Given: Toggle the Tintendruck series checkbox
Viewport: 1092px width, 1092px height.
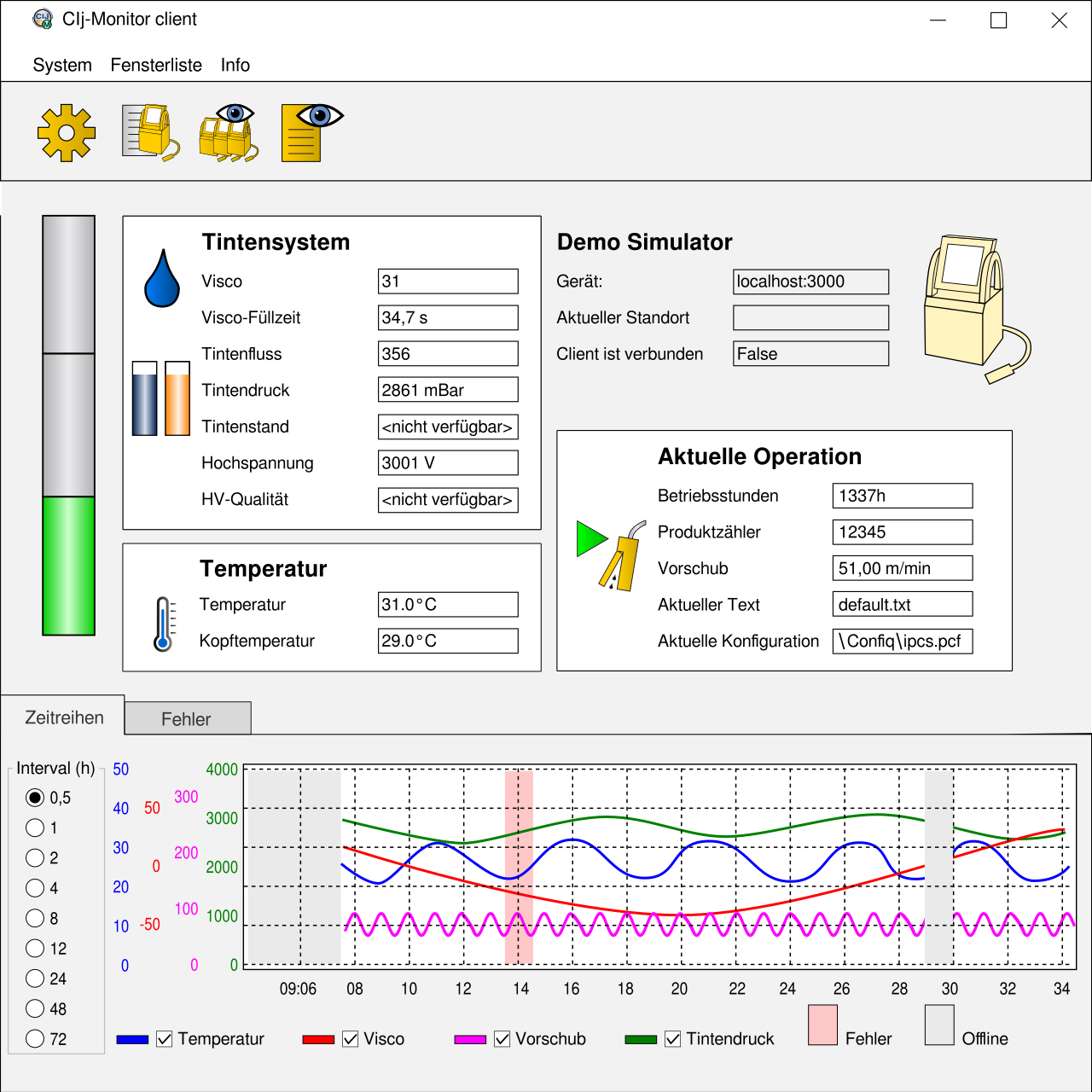Looking at the screenshot, I should (672, 1039).
